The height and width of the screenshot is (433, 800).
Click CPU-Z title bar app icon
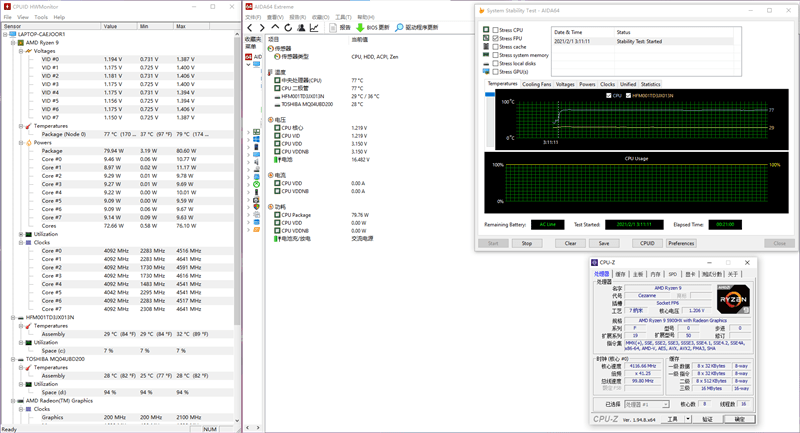[594, 263]
